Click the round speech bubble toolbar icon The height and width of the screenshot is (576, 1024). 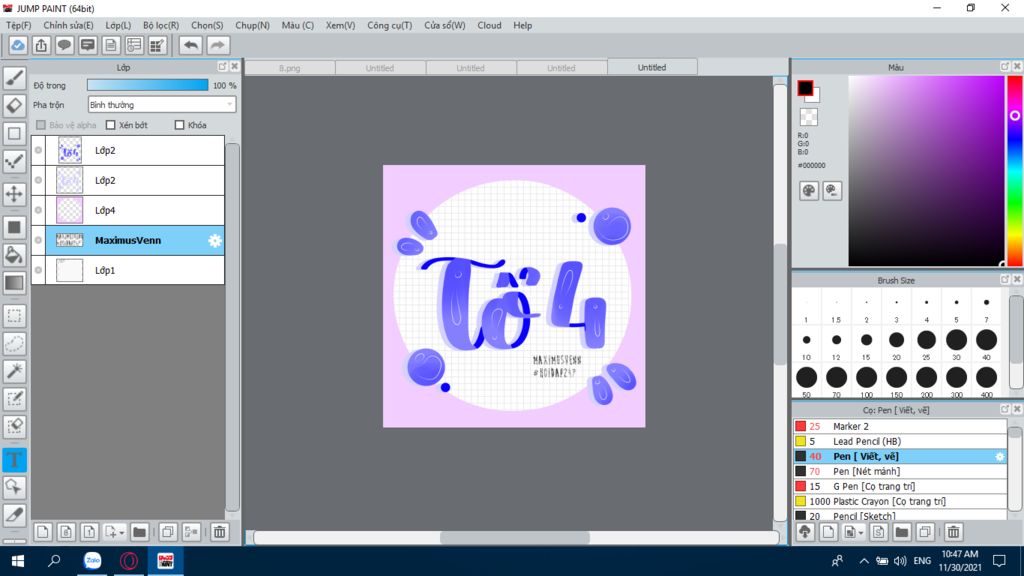click(x=65, y=45)
